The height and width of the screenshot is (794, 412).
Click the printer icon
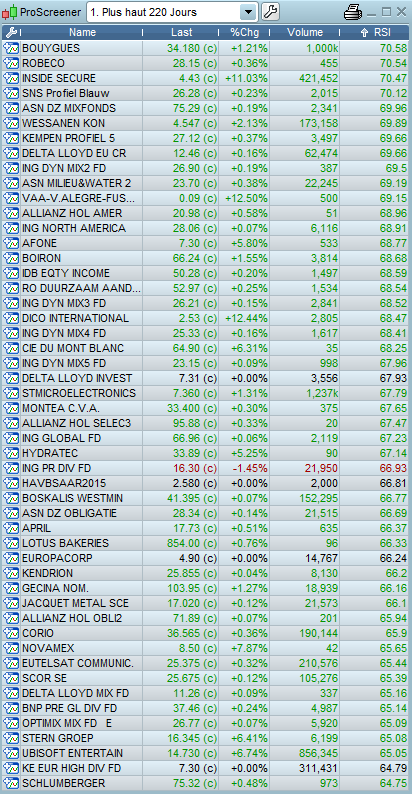pos(353,12)
